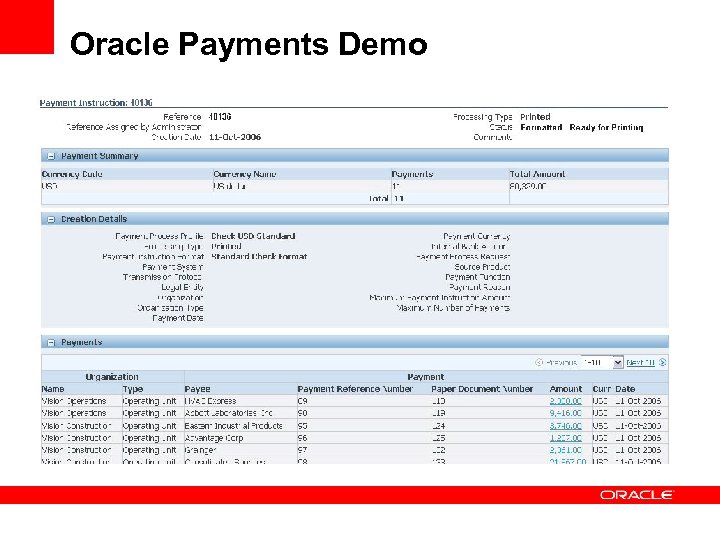Click the Oracle logo in the footer
Viewport: 720px width, 540px height.
tap(636, 495)
